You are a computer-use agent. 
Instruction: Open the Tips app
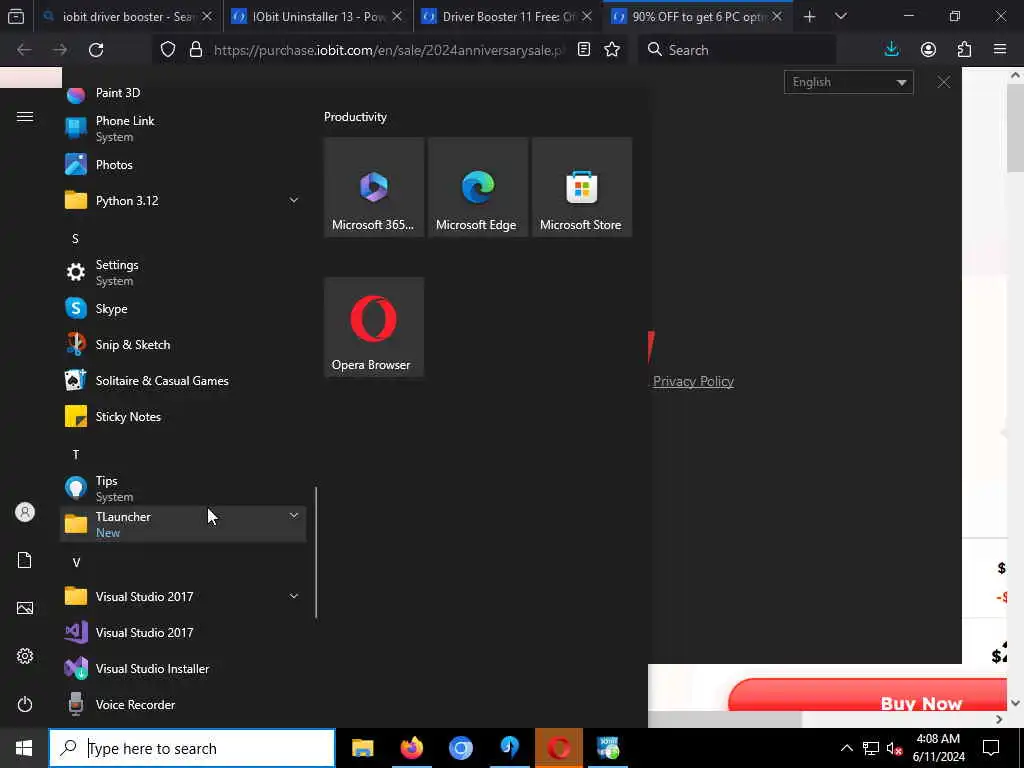pos(183,488)
